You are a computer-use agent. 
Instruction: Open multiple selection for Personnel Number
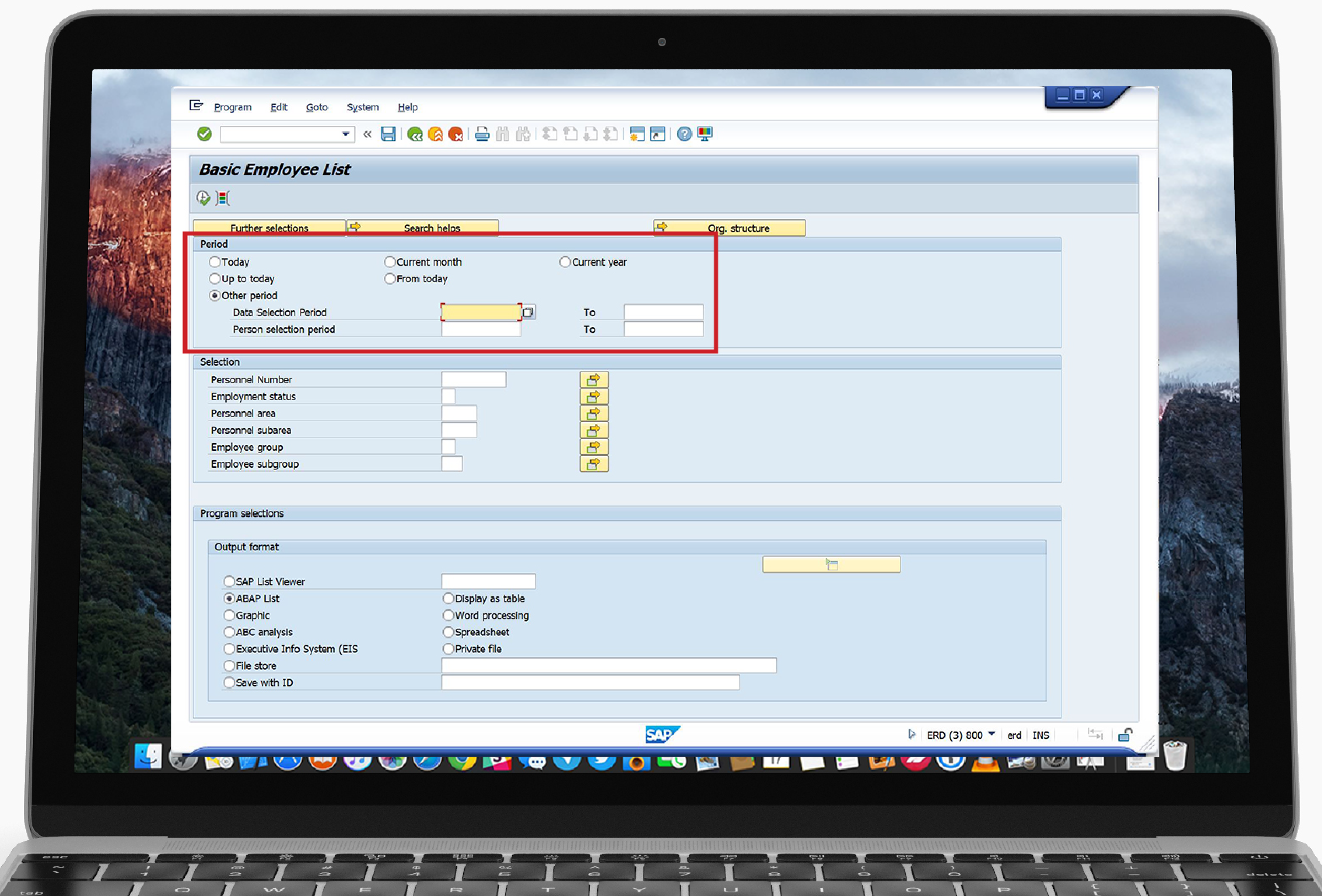click(x=594, y=379)
